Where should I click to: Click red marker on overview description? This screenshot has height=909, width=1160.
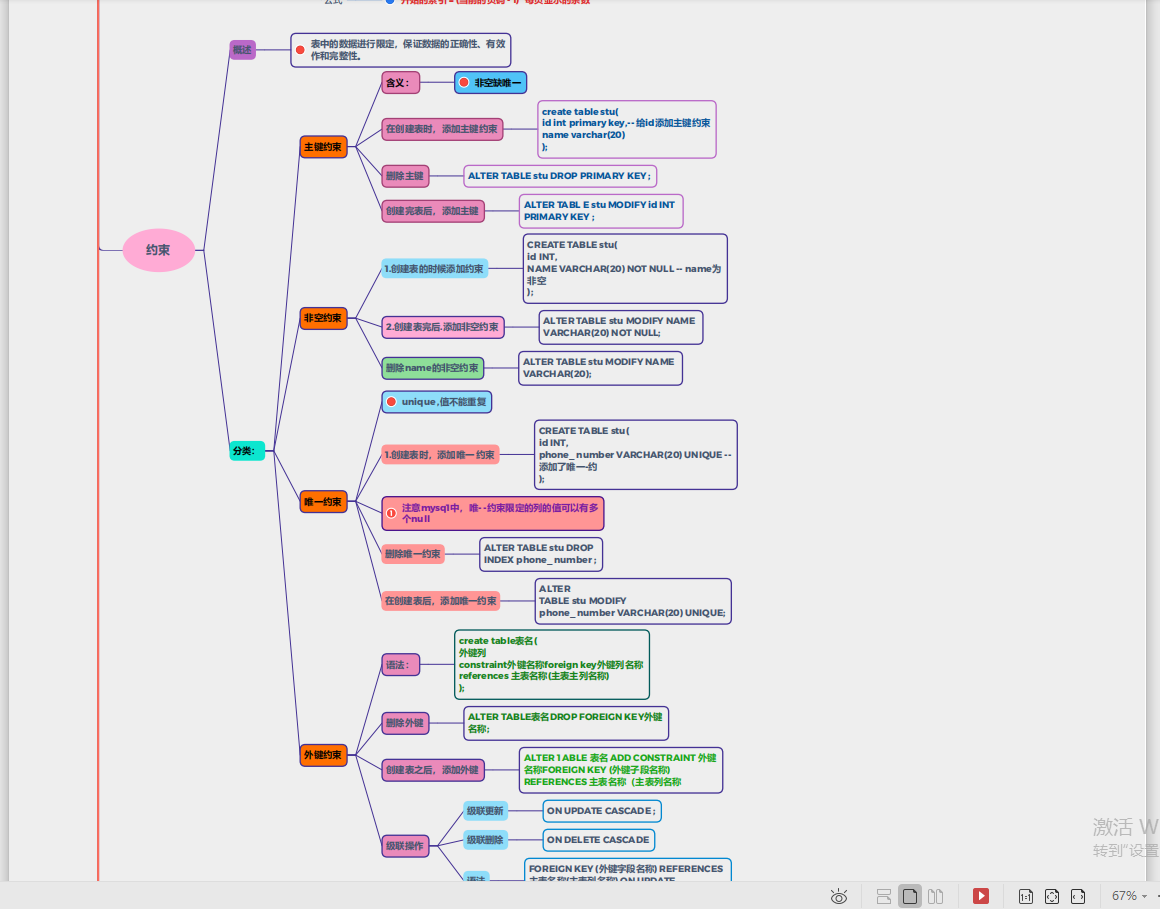click(x=300, y=50)
